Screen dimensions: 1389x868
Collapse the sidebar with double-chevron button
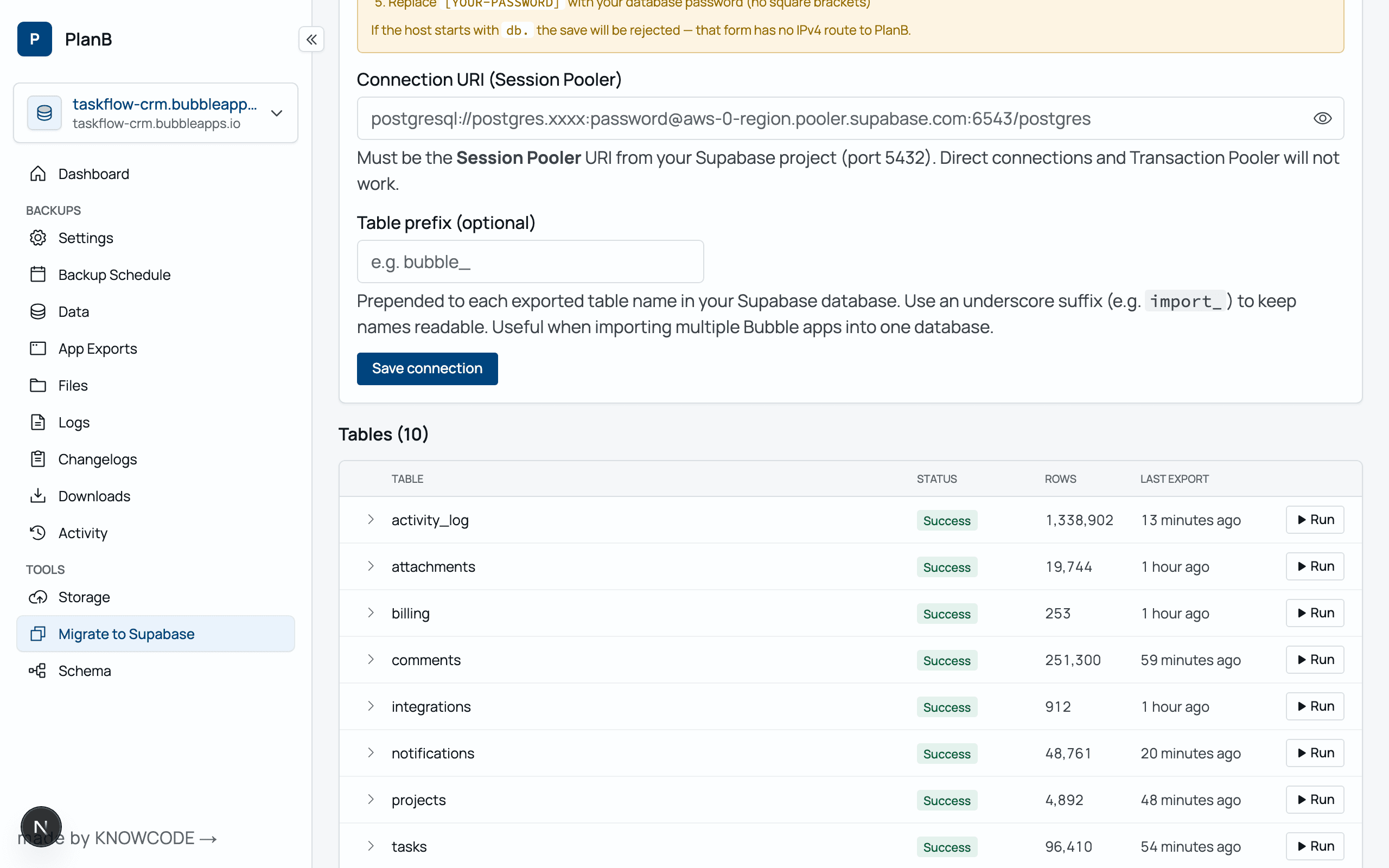[311, 40]
